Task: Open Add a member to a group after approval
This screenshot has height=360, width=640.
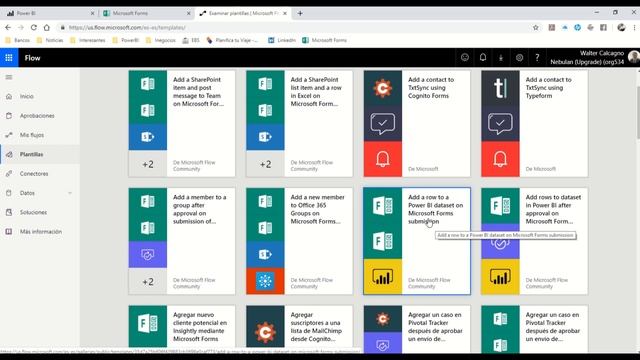Action: 182,241
